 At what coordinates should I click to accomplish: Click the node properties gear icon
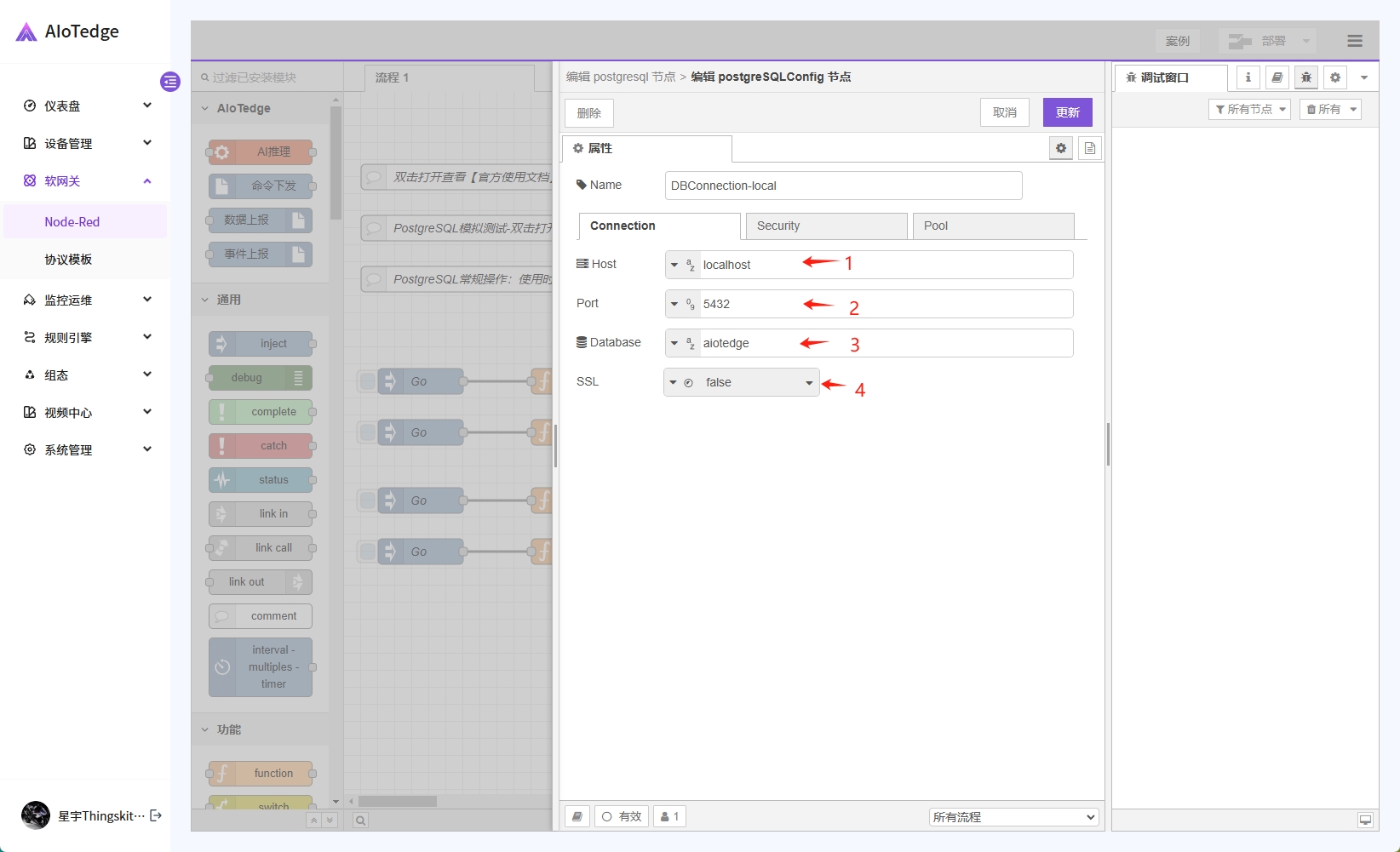(1060, 148)
